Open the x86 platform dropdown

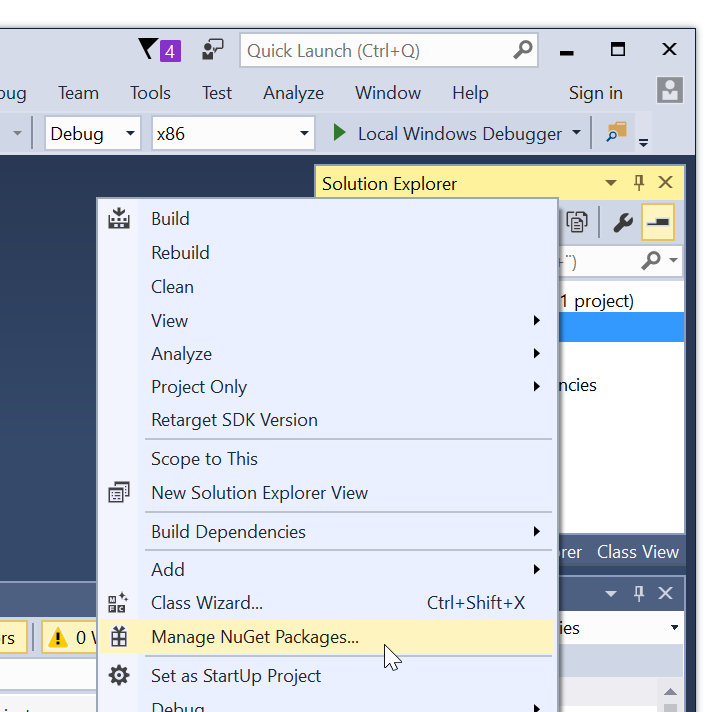(233, 134)
